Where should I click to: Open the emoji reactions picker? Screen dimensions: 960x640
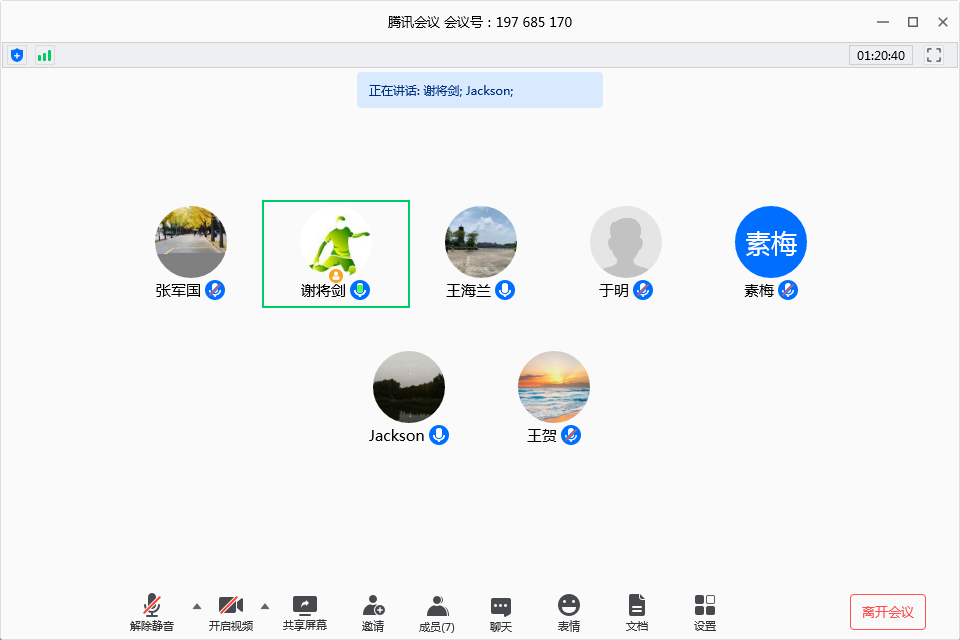(568, 612)
